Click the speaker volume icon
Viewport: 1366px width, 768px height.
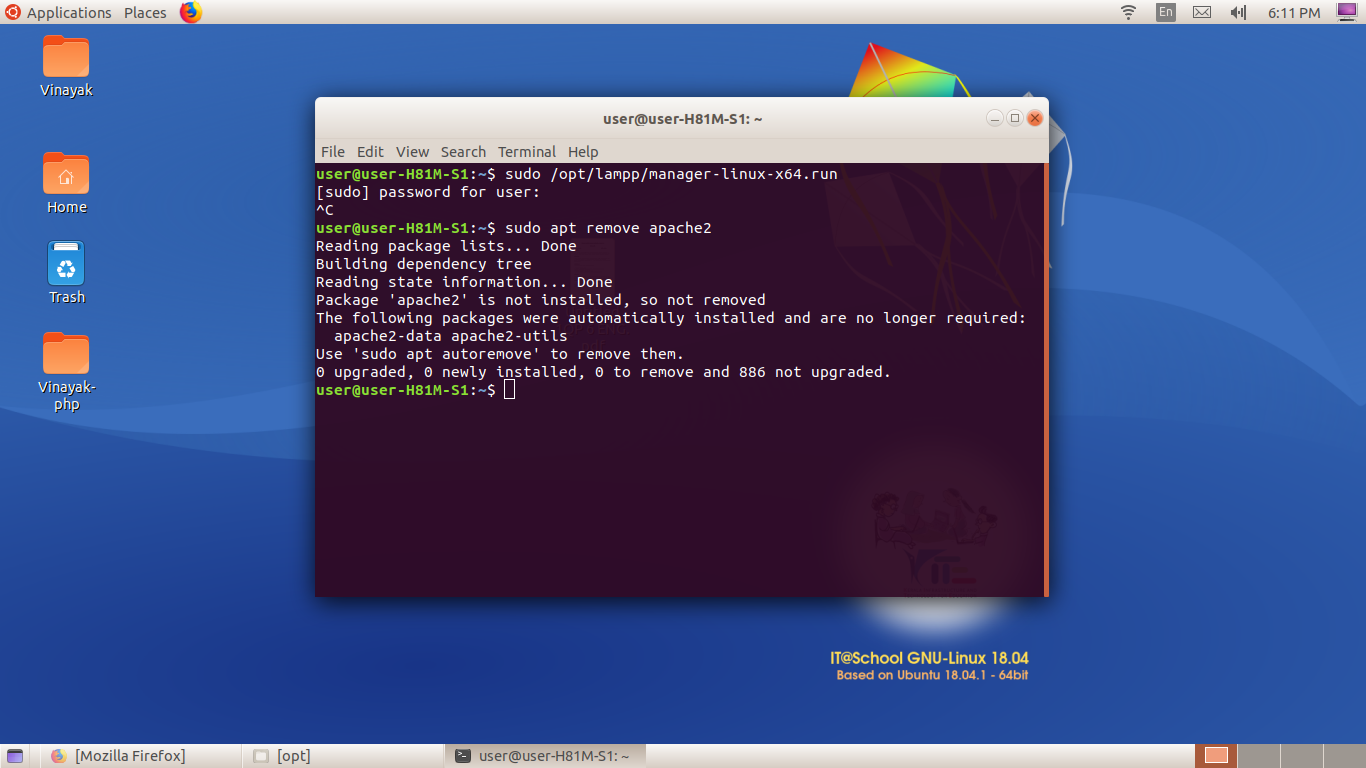click(x=1238, y=12)
